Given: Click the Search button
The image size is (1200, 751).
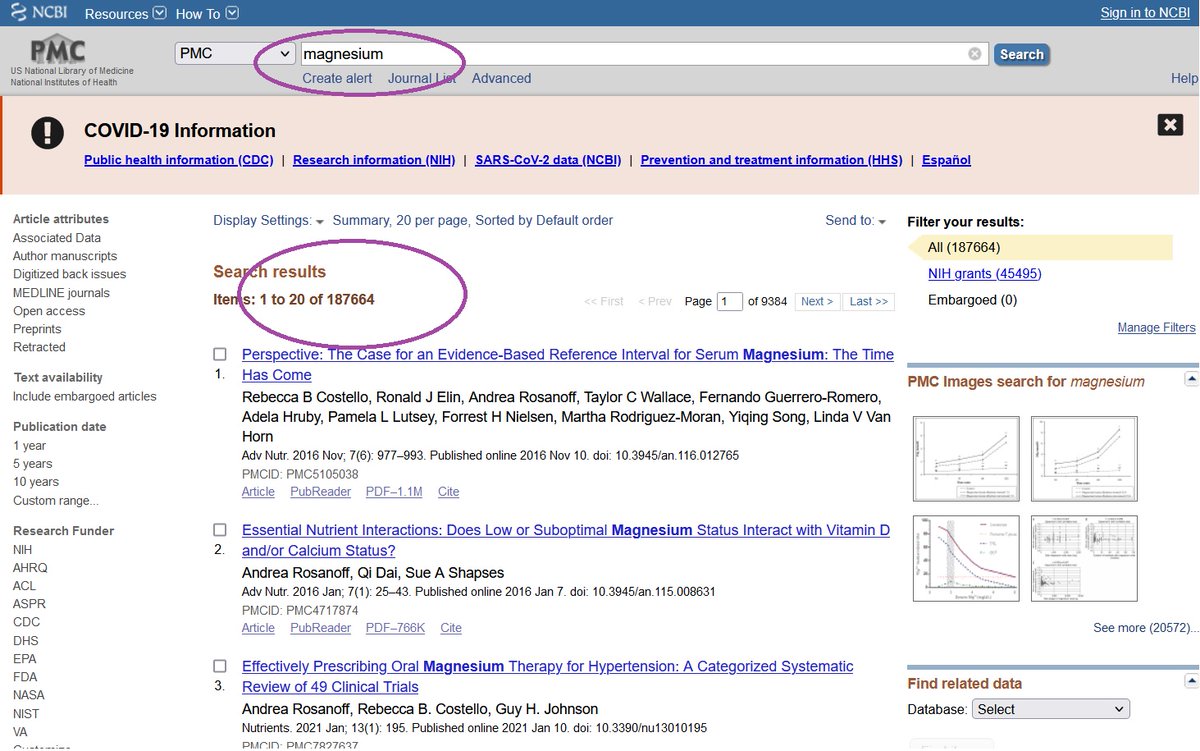Looking at the screenshot, I should [x=1021, y=54].
